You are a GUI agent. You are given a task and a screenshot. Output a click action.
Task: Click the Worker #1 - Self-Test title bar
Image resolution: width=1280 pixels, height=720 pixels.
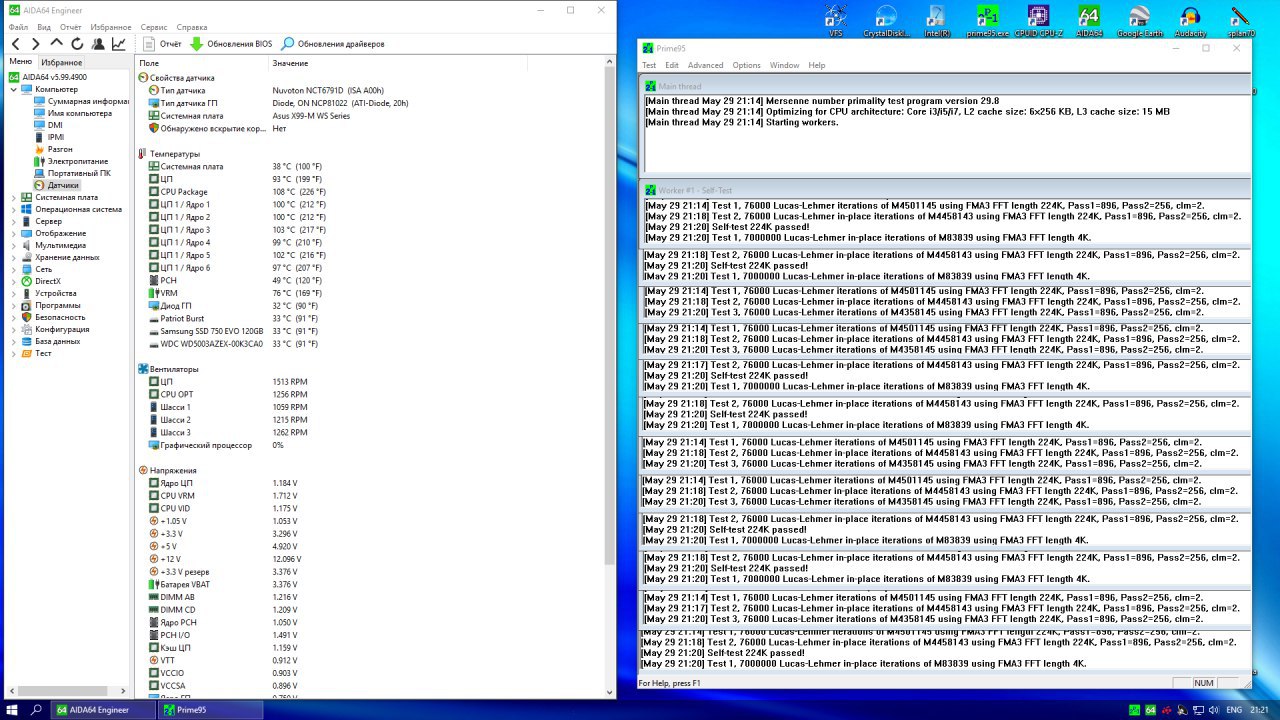point(945,190)
